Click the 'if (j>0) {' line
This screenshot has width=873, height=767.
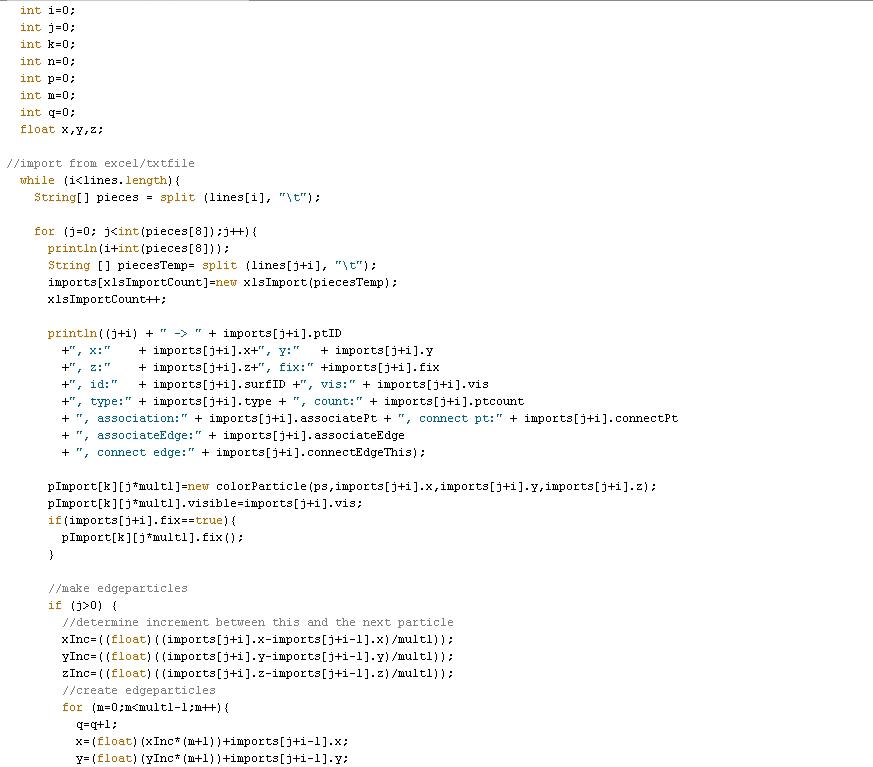coord(82,605)
